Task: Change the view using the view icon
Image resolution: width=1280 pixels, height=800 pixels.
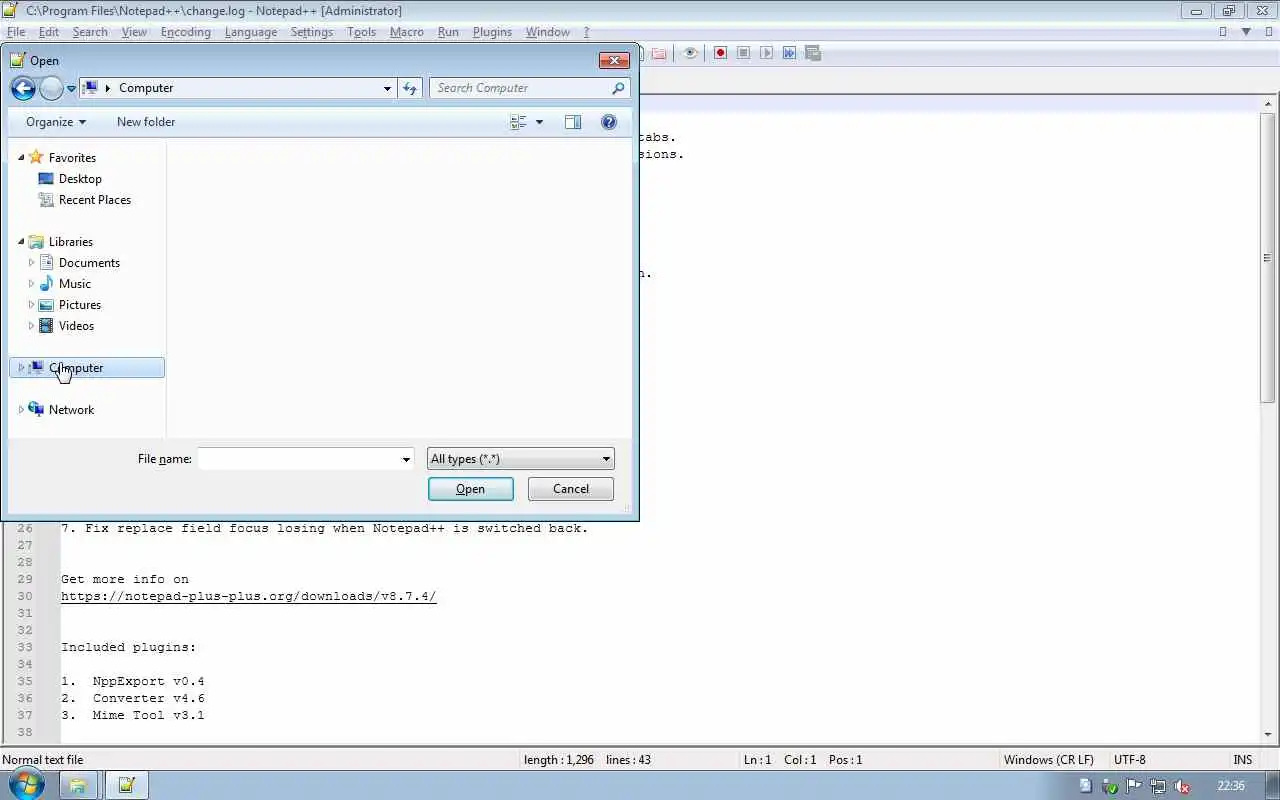Action: coord(518,122)
